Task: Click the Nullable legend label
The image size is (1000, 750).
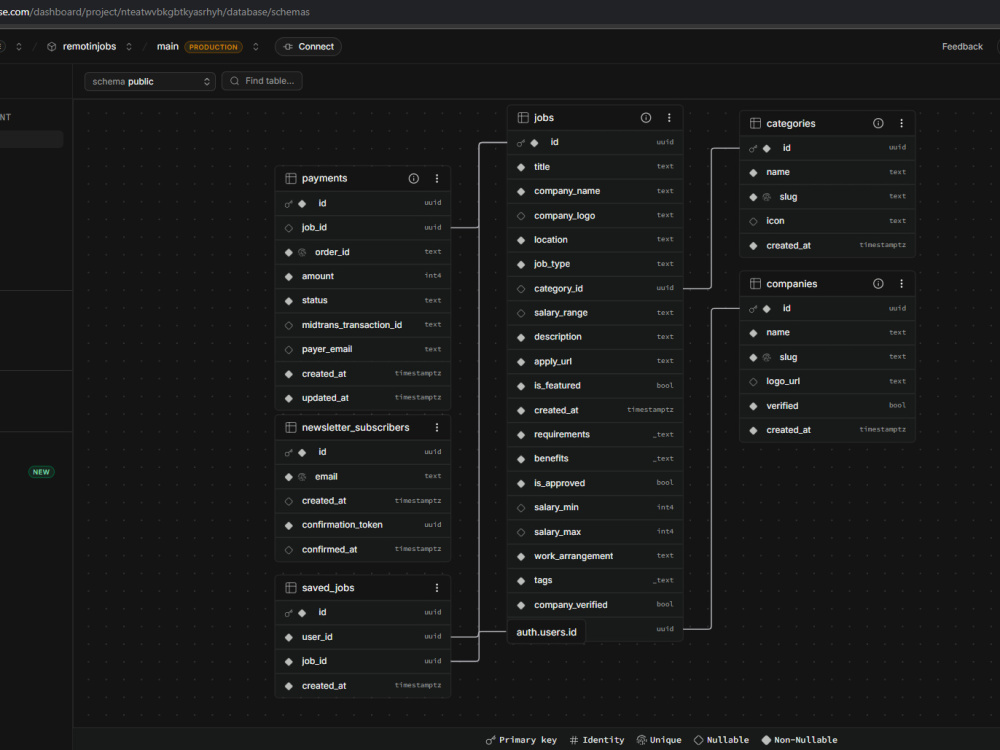Action: (728, 740)
